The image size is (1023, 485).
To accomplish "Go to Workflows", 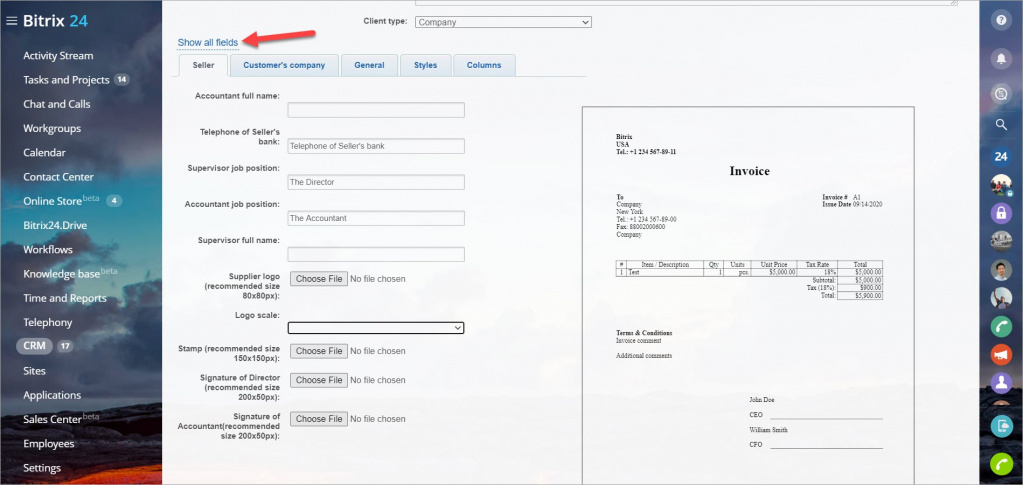I will pyautogui.click(x=48, y=249).
